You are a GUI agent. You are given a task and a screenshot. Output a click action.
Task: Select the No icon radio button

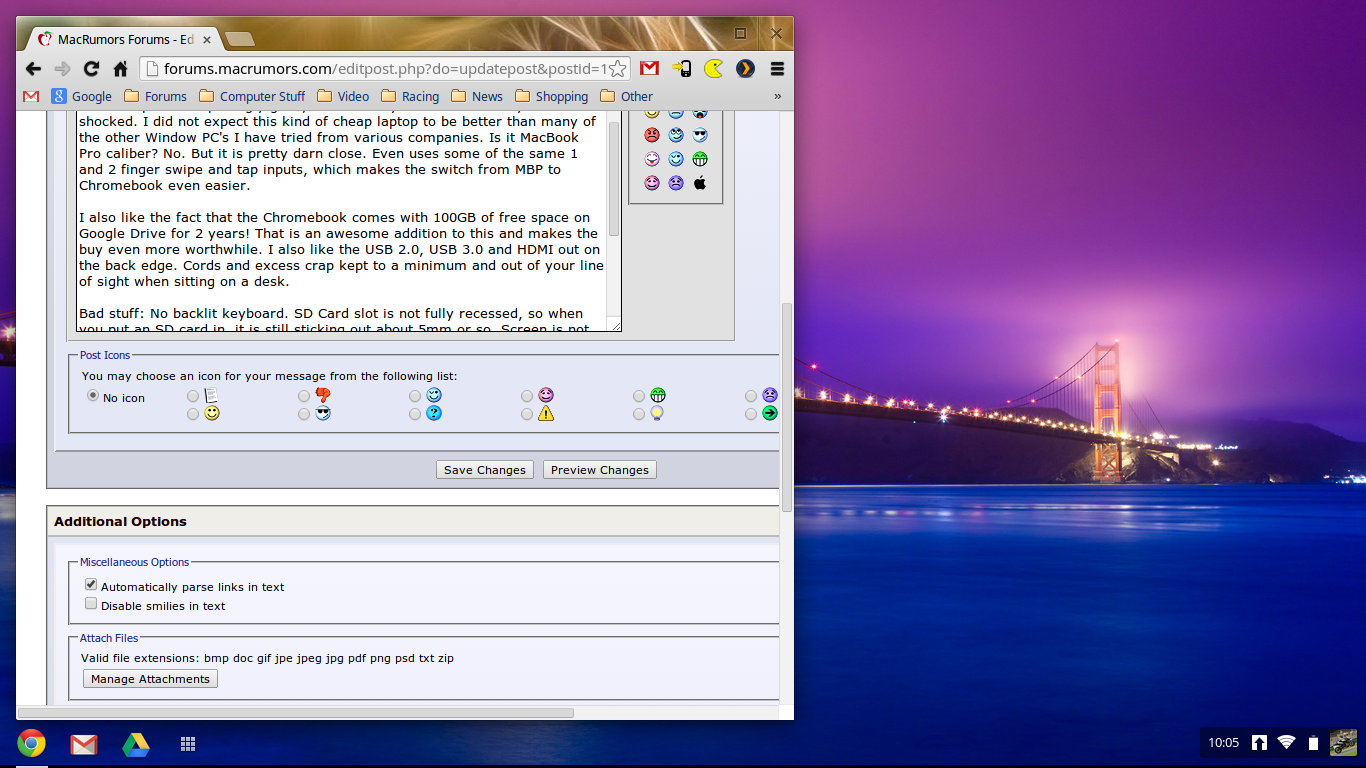(93, 396)
